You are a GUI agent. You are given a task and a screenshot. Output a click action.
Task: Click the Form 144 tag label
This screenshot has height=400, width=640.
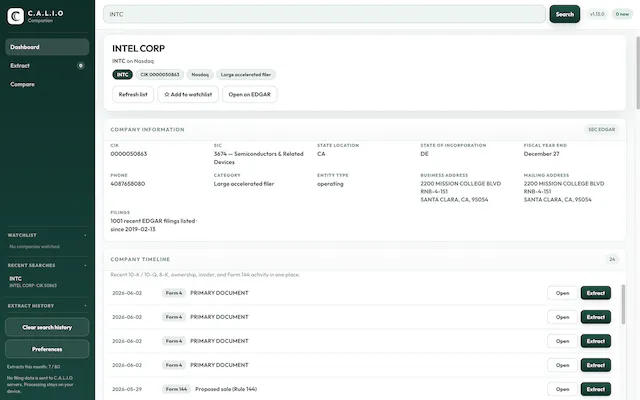pos(176,389)
